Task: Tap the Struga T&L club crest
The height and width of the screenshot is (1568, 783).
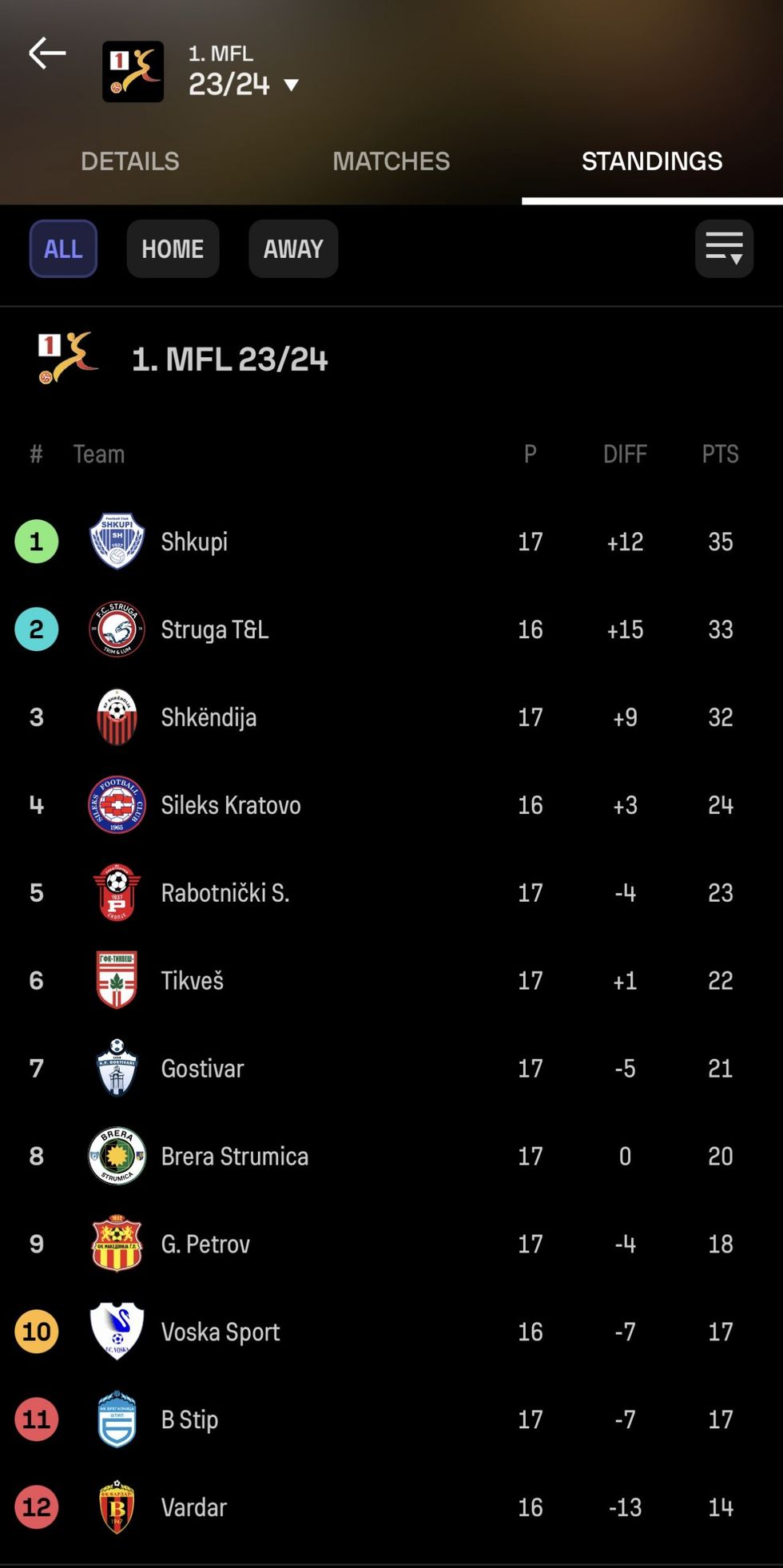Action: pyautogui.click(x=117, y=629)
